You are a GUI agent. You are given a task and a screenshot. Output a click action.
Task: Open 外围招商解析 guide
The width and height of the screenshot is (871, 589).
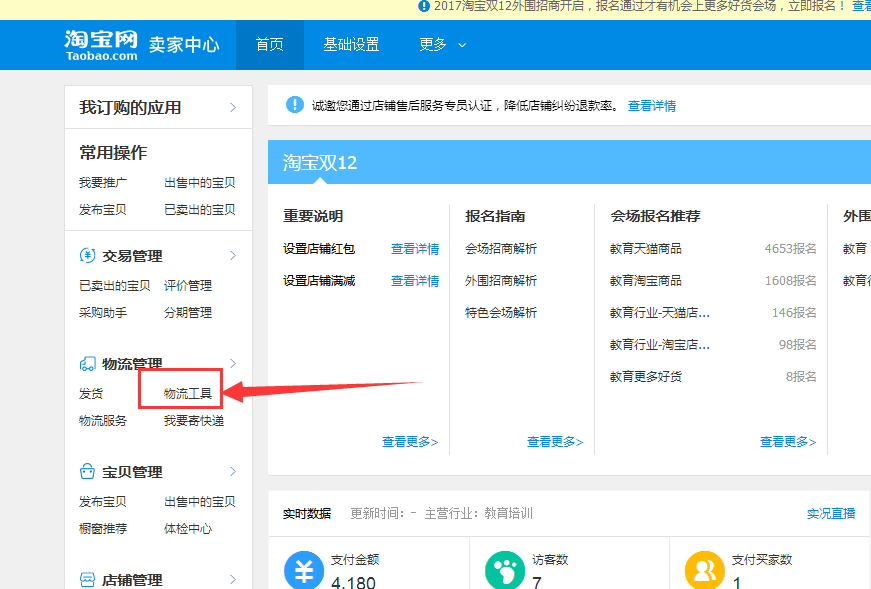(500, 281)
